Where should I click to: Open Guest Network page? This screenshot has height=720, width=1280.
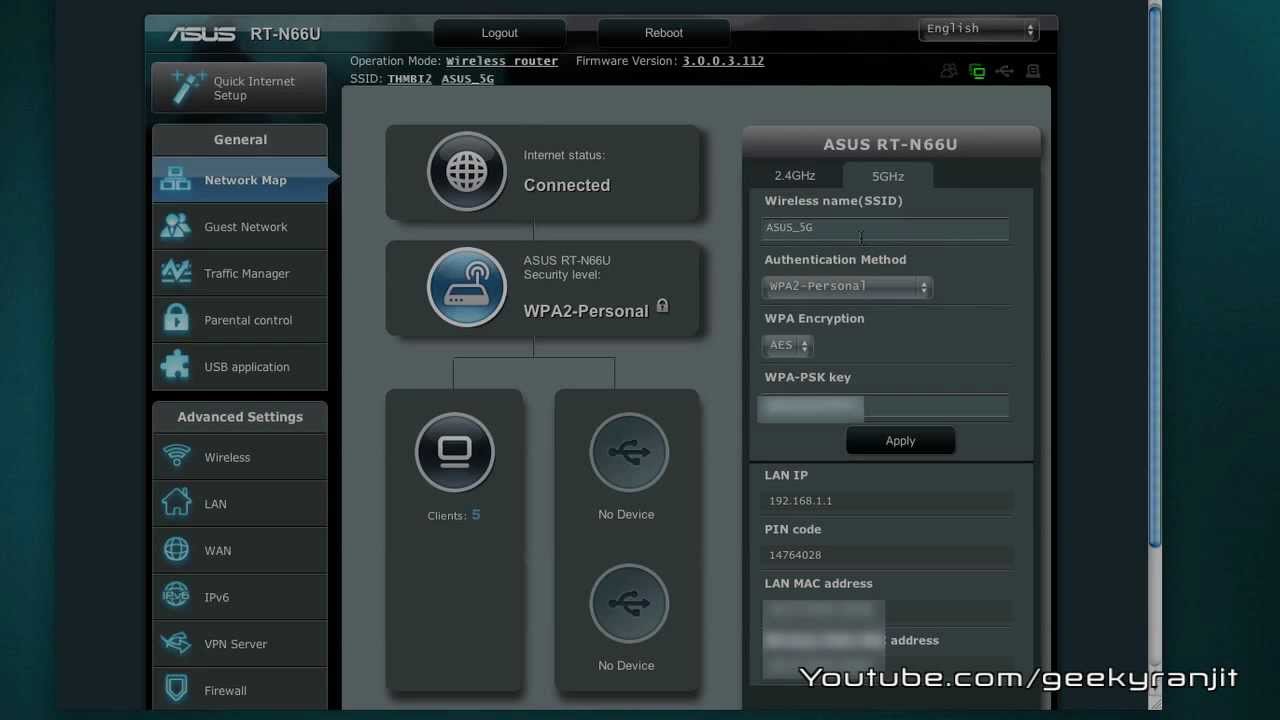(x=240, y=227)
